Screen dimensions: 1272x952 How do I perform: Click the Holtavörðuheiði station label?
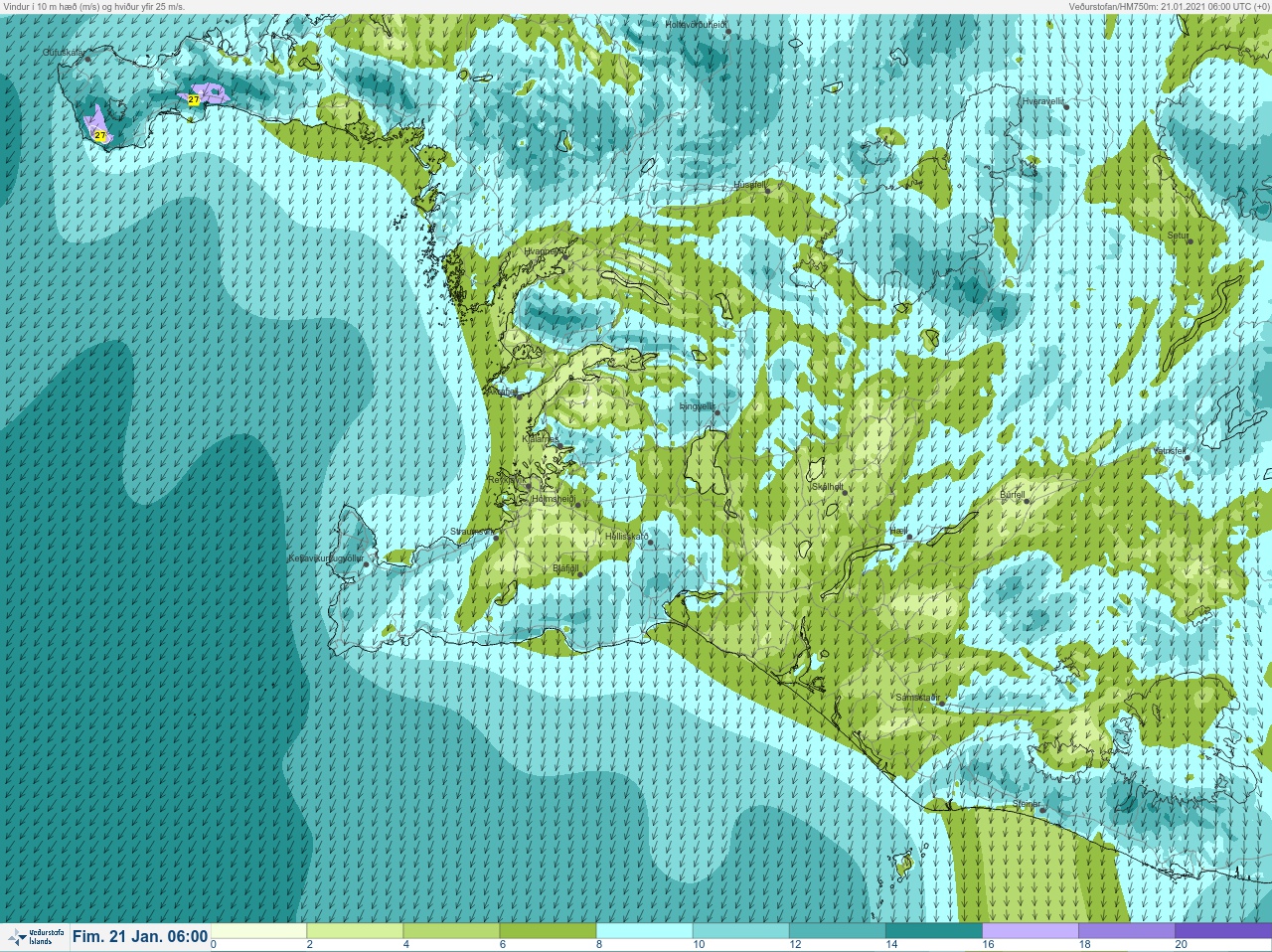(x=695, y=24)
